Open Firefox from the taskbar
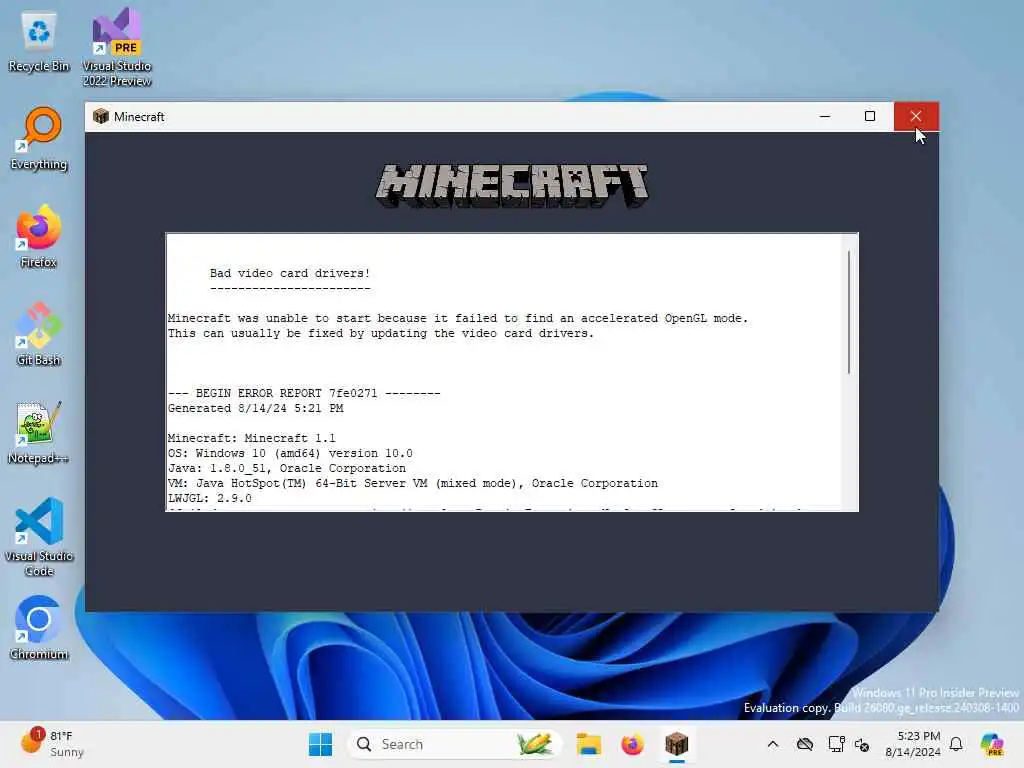1024x768 pixels. tap(632, 744)
